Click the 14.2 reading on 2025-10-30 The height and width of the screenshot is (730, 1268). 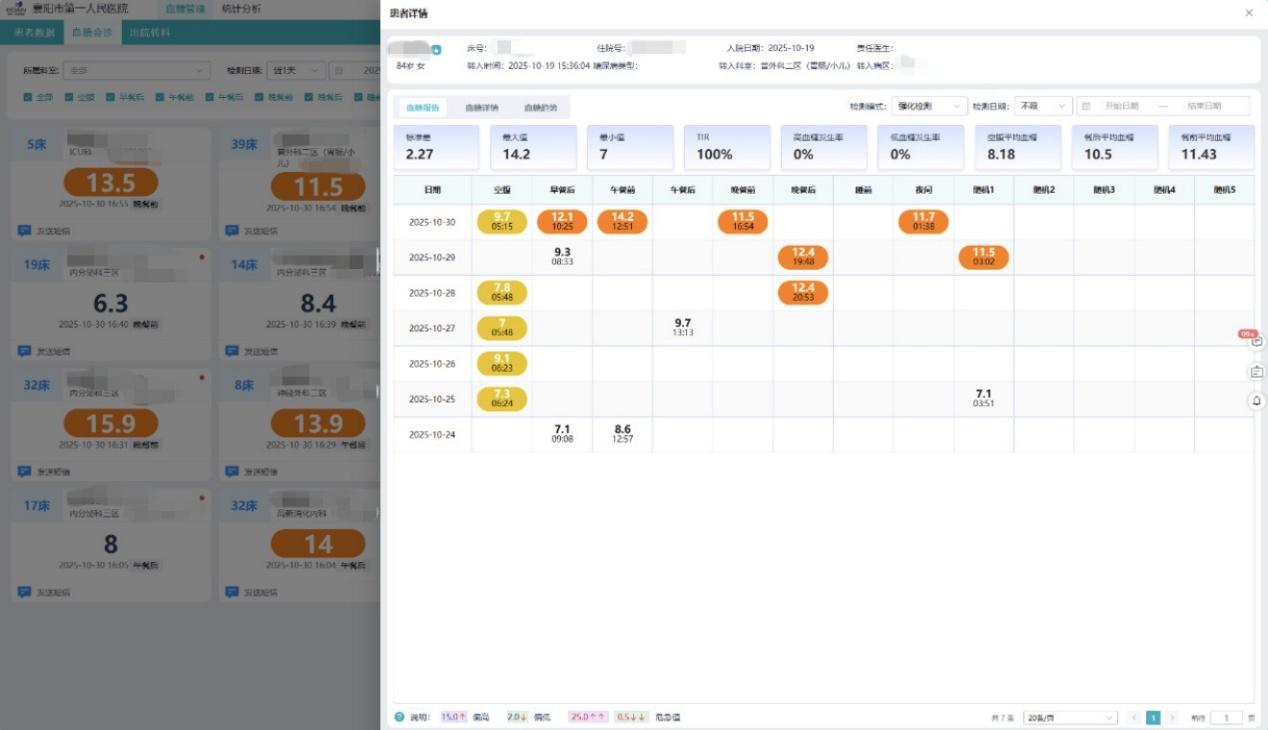click(x=622, y=222)
